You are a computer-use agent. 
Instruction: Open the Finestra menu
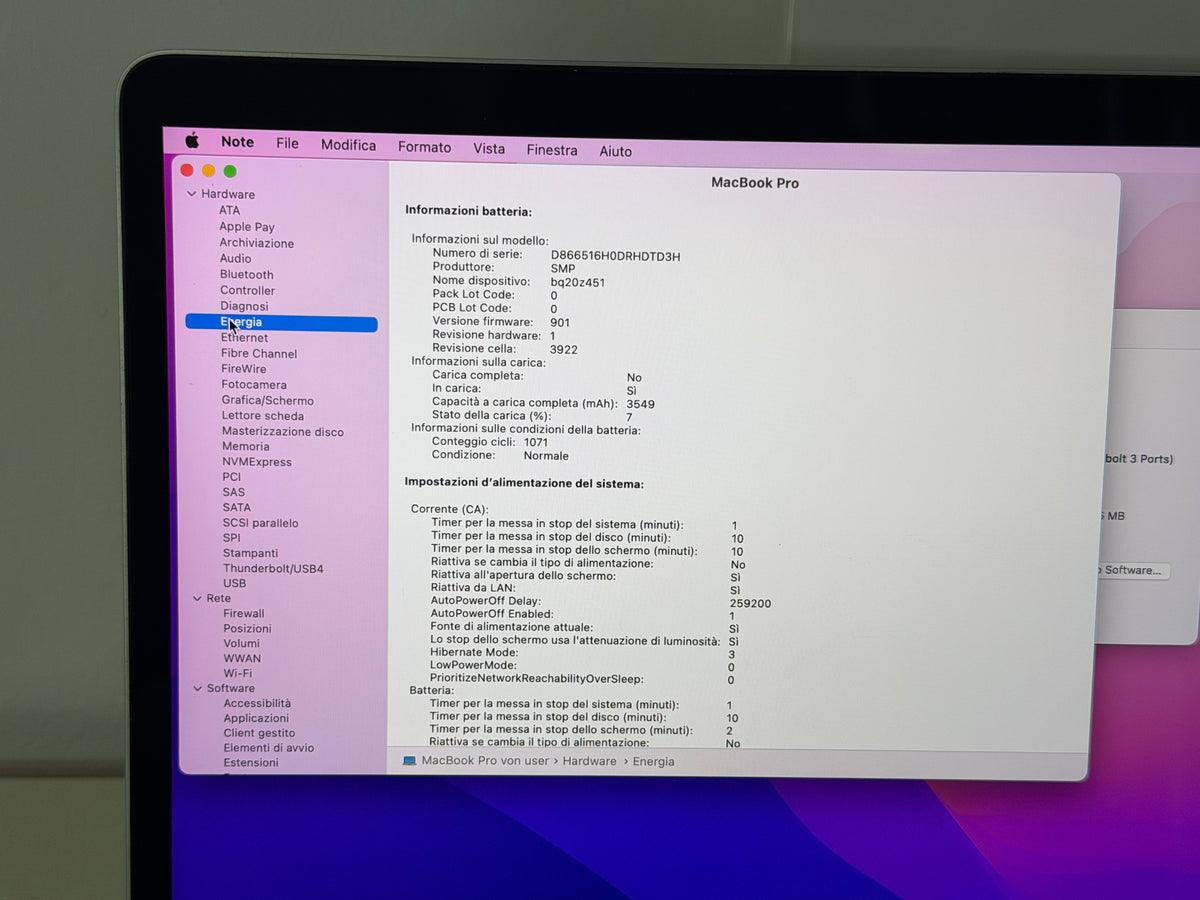coord(552,150)
